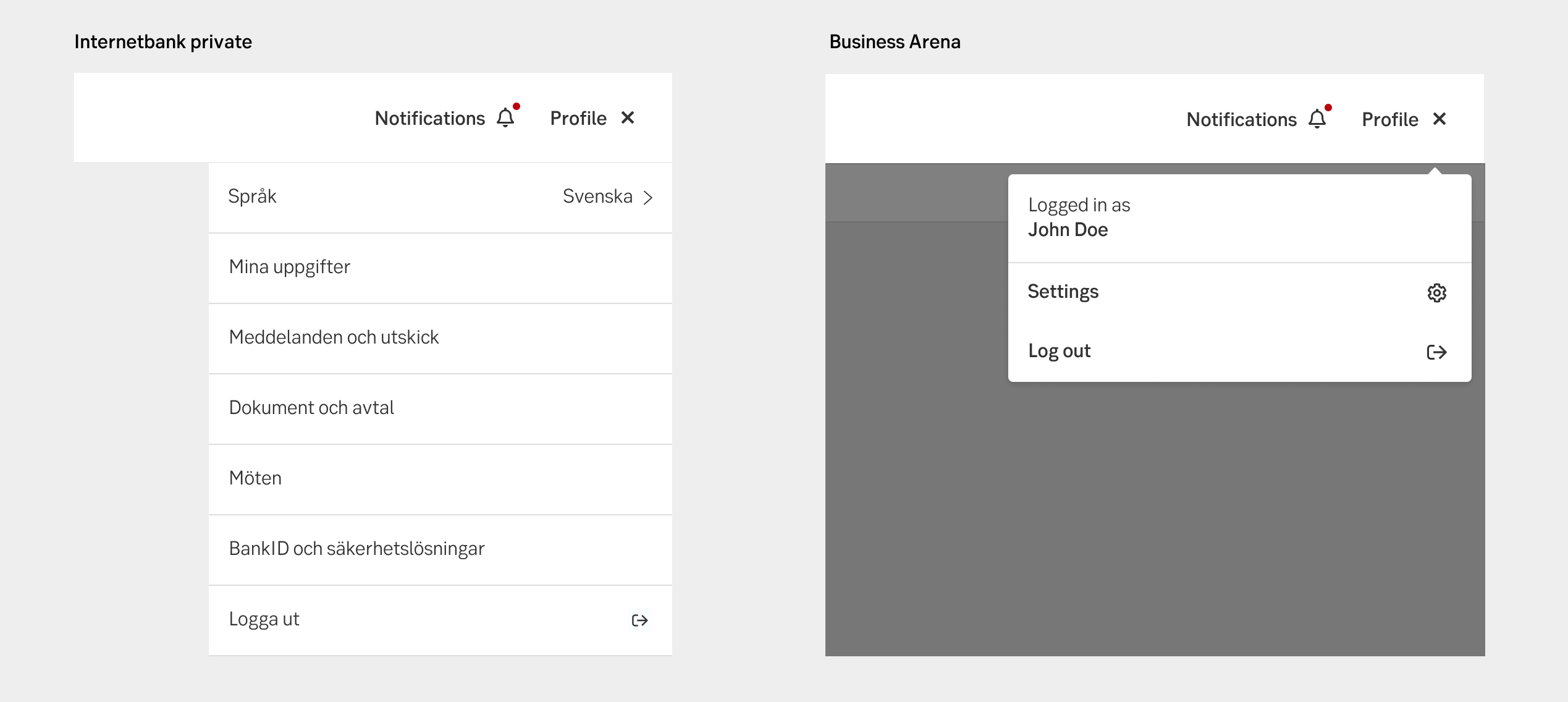Click the log out icon in Business Arena

point(1437,351)
